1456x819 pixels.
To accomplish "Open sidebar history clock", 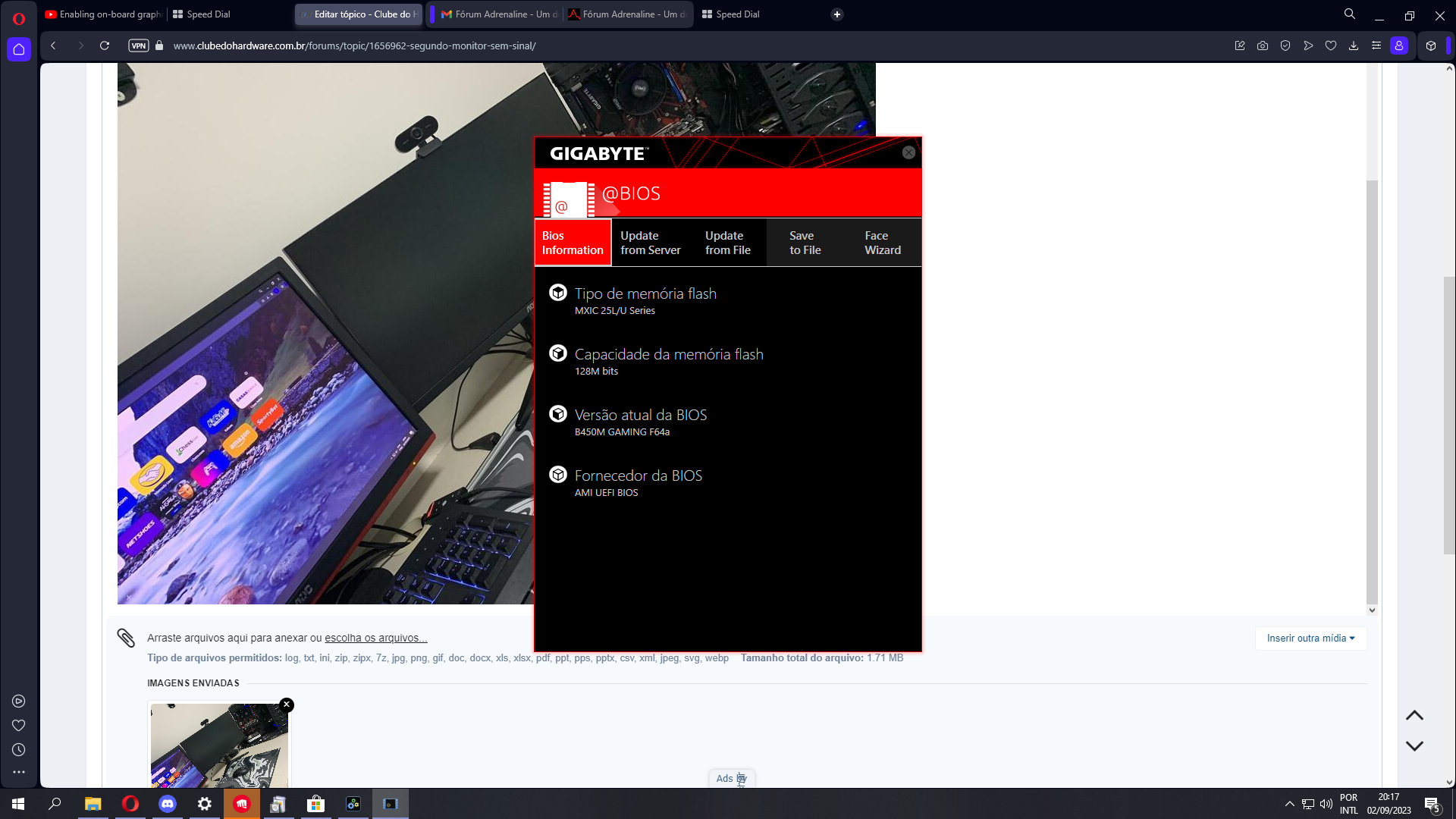I will pyautogui.click(x=19, y=750).
